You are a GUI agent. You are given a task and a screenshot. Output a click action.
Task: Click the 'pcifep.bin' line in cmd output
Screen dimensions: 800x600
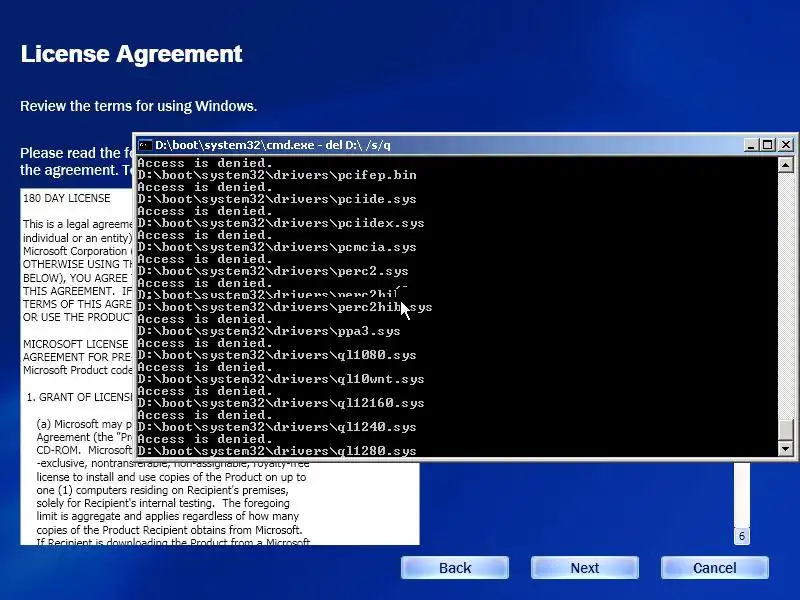point(277,175)
